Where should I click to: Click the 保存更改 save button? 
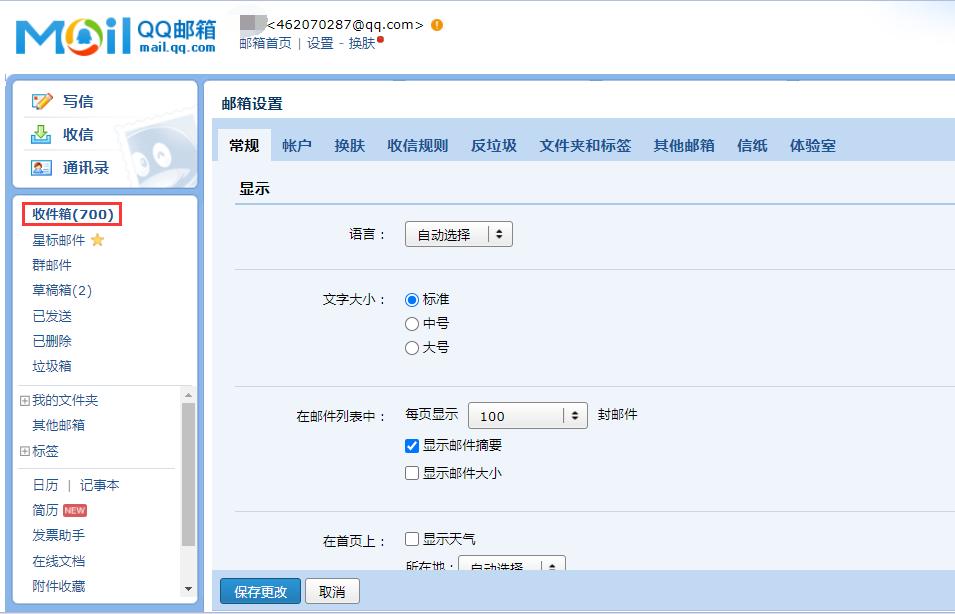click(x=259, y=591)
